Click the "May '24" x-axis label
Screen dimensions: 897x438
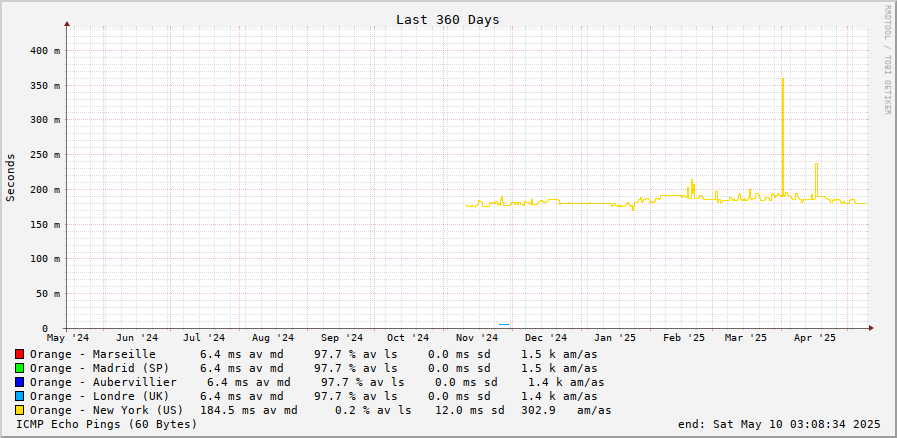68,338
